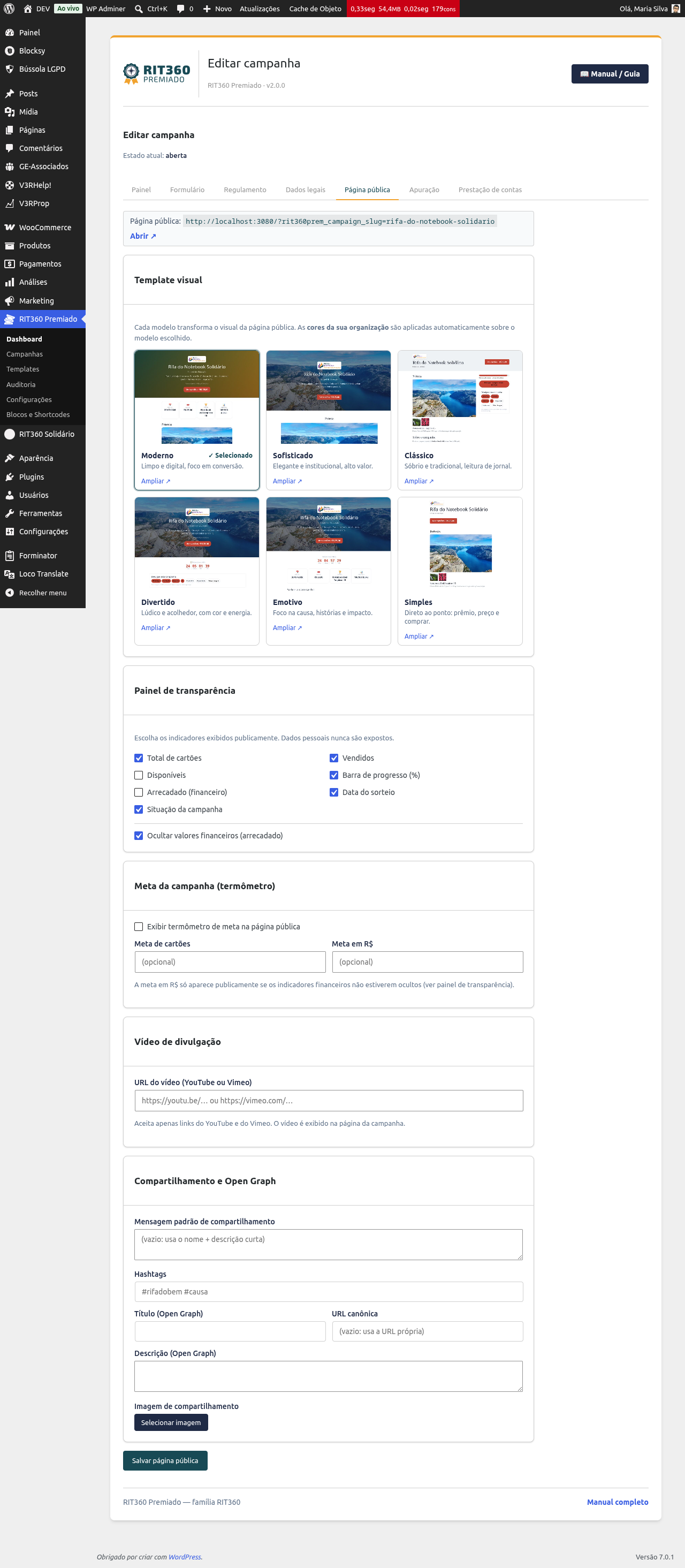Click the WordPress logo in admin bar
685x1568 pixels.
(x=9, y=9)
